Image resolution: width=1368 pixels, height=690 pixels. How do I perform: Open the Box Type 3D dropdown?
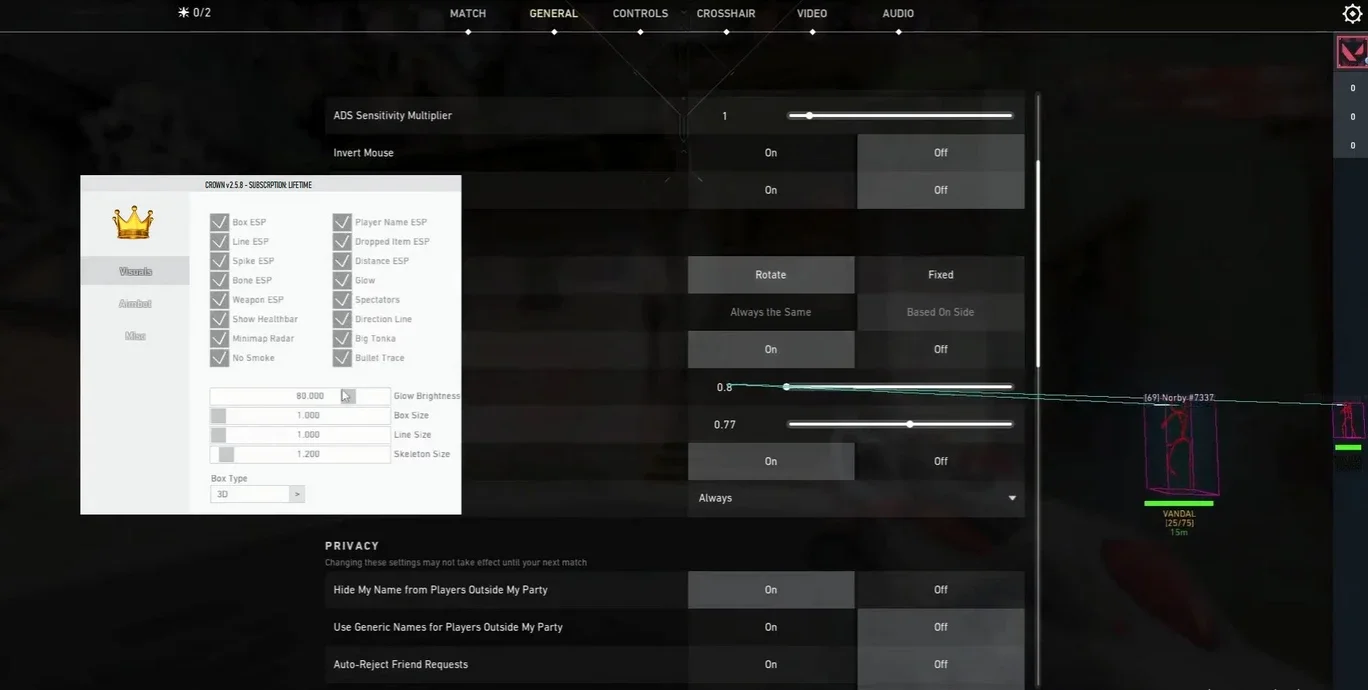(257, 494)
